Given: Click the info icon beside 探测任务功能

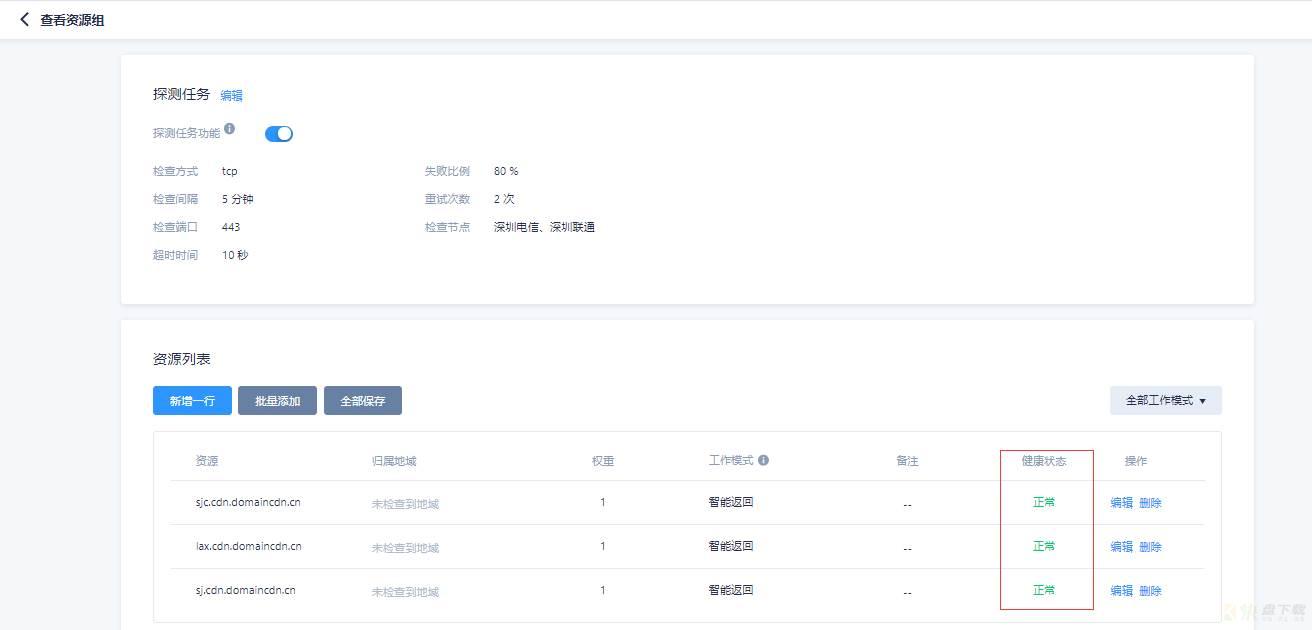Looking at the screenshot, I should (230, 129).
